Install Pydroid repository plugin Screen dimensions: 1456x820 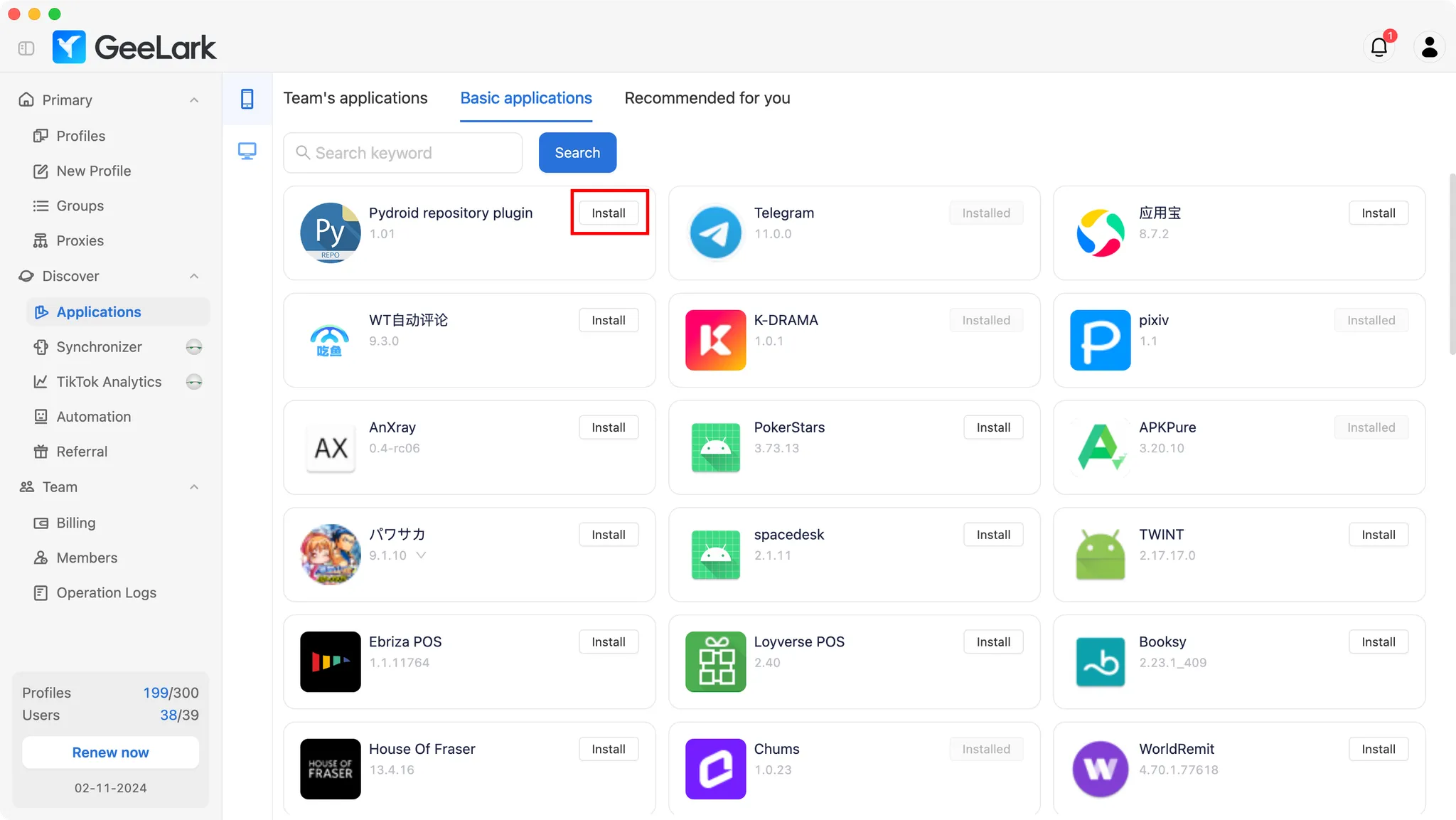tap(609, 213)
